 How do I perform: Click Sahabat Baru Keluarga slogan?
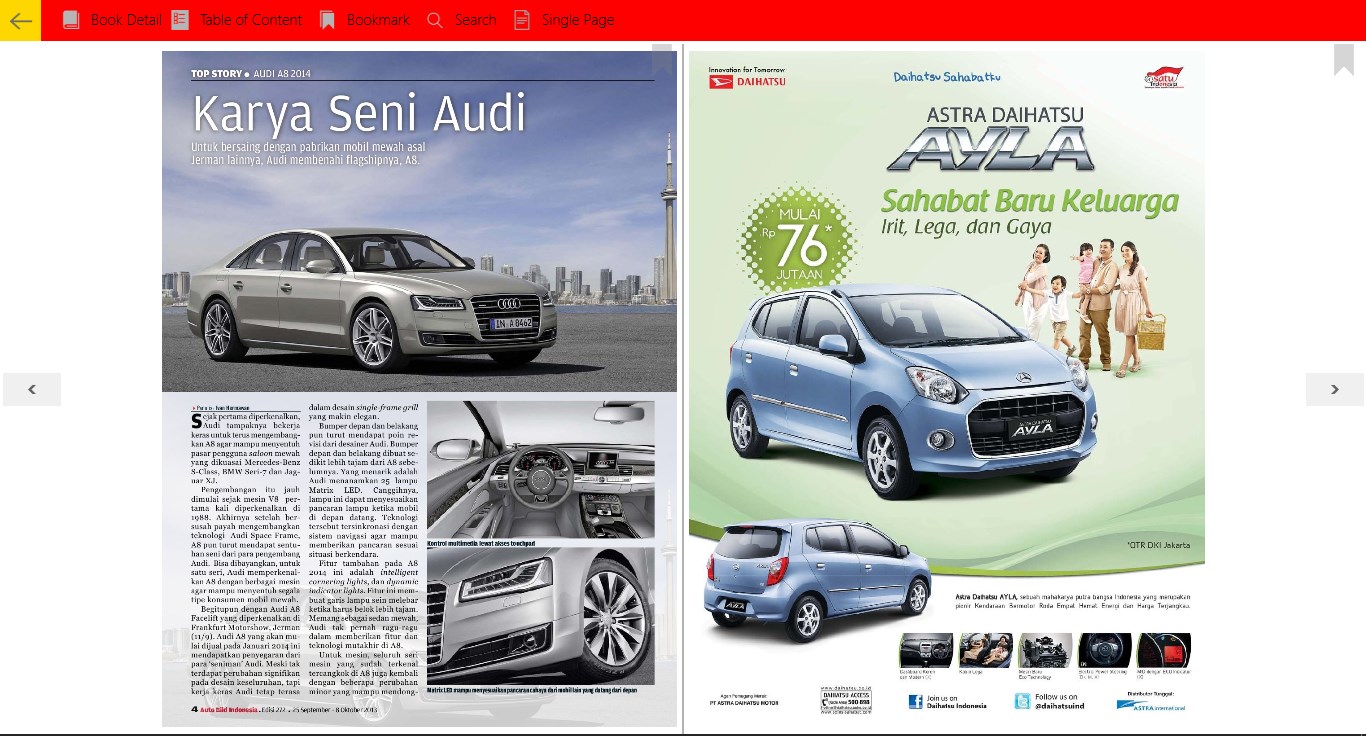(x=1030, y=201)
